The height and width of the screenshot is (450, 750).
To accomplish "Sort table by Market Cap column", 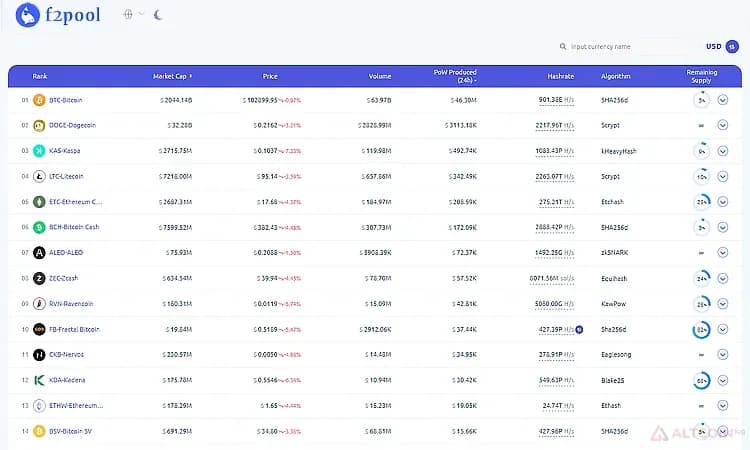I will [172, 76].
